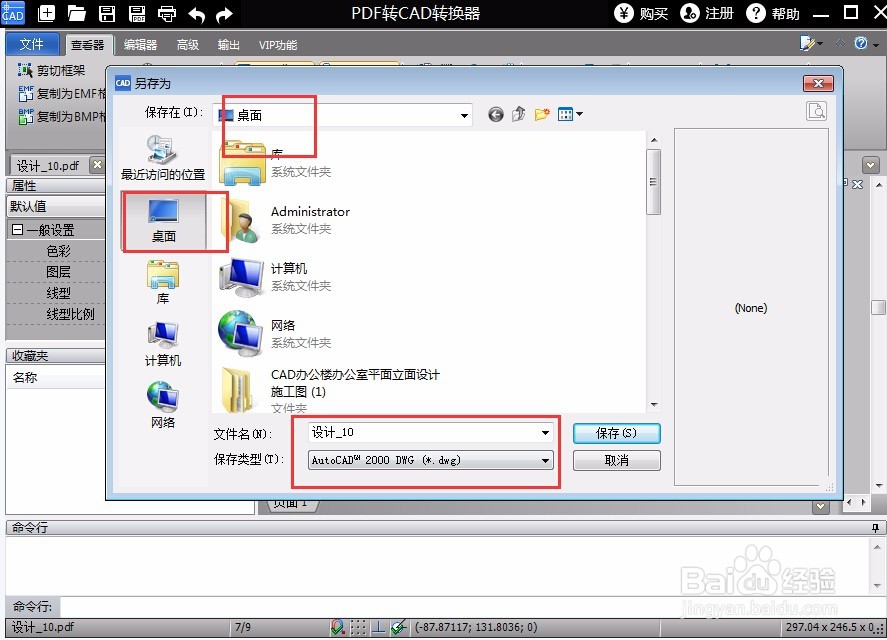Toggle ortho mode in the status bar
This screenshot has height=640, width=887.
click(x=378, y=627)
